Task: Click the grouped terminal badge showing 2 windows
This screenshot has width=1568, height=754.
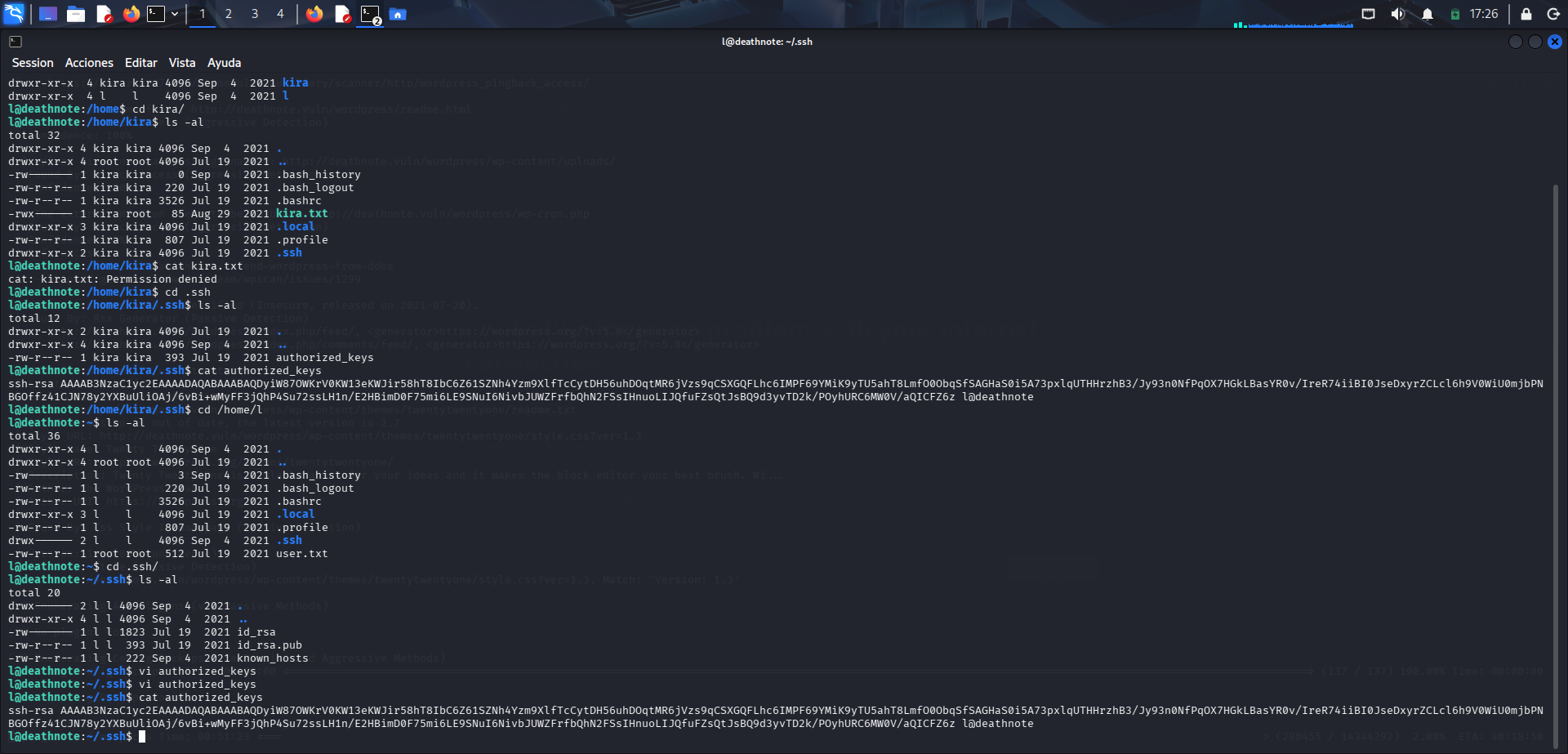Action: [x=370, y=13]
